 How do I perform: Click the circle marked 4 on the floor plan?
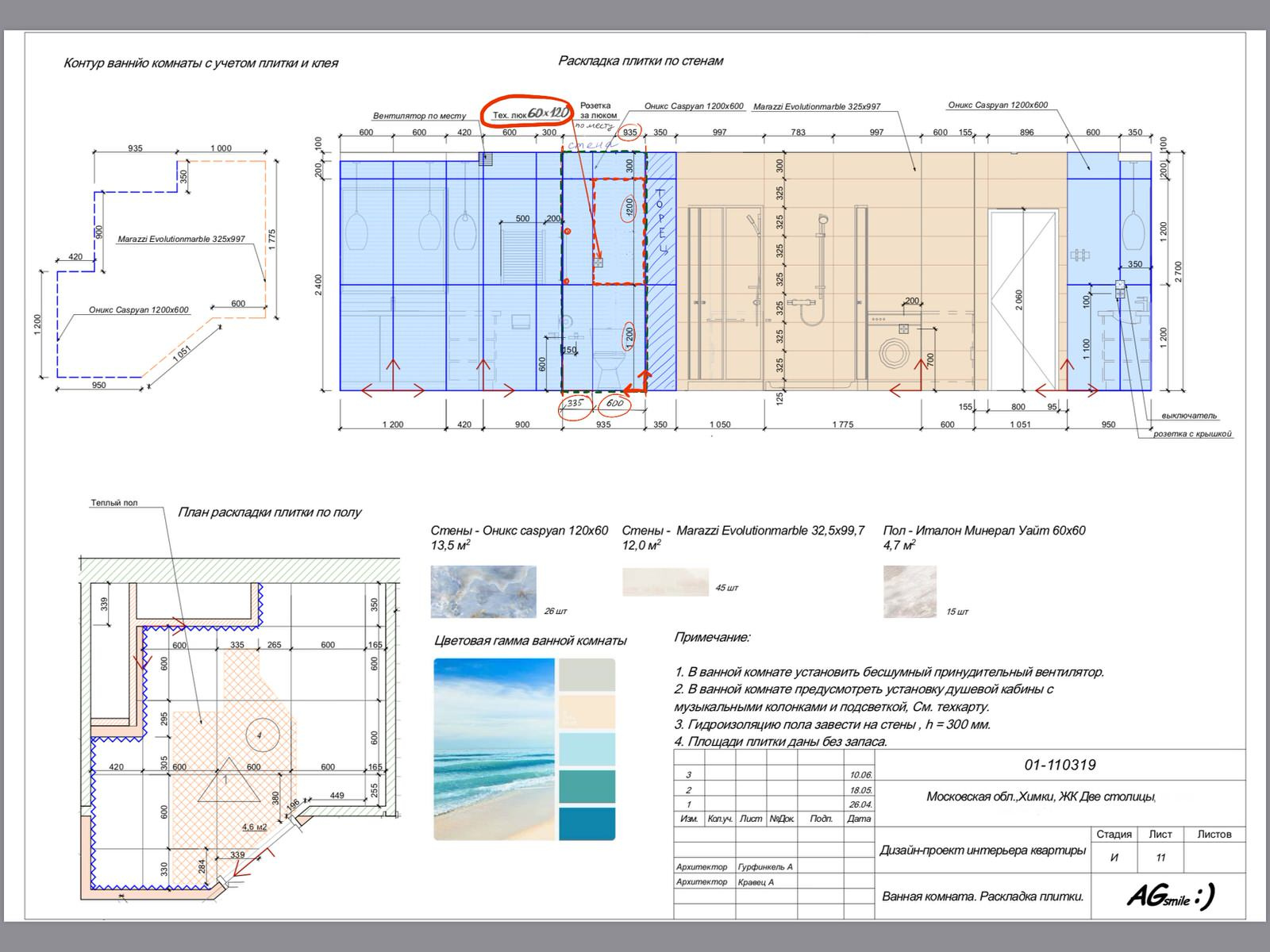[260, 735]
